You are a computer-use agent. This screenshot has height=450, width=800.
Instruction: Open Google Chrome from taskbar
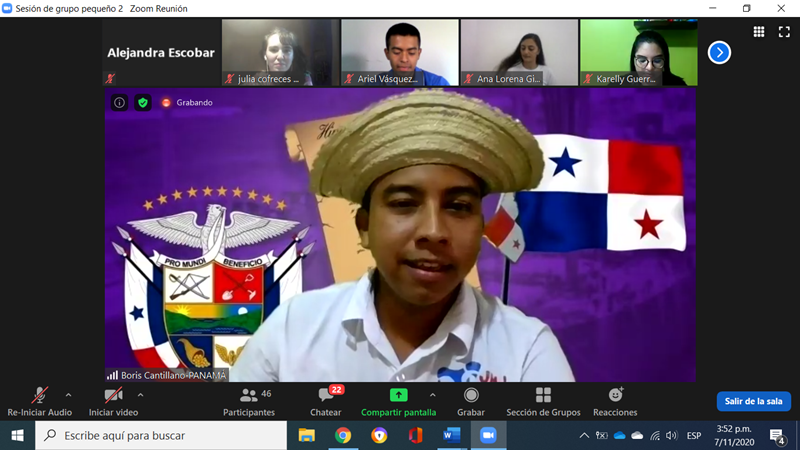click(343, 435)
